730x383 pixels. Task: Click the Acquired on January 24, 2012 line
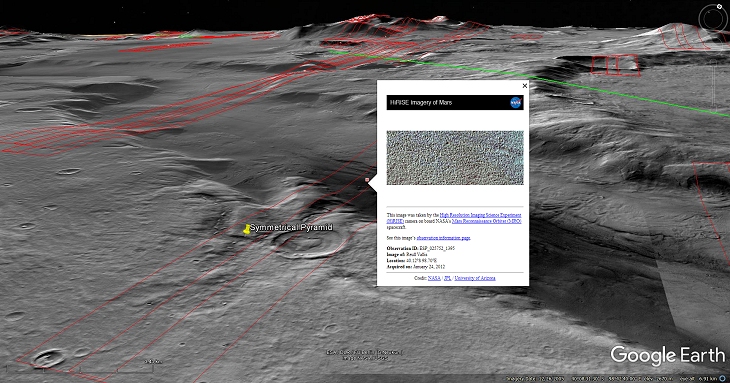(415, 267)
